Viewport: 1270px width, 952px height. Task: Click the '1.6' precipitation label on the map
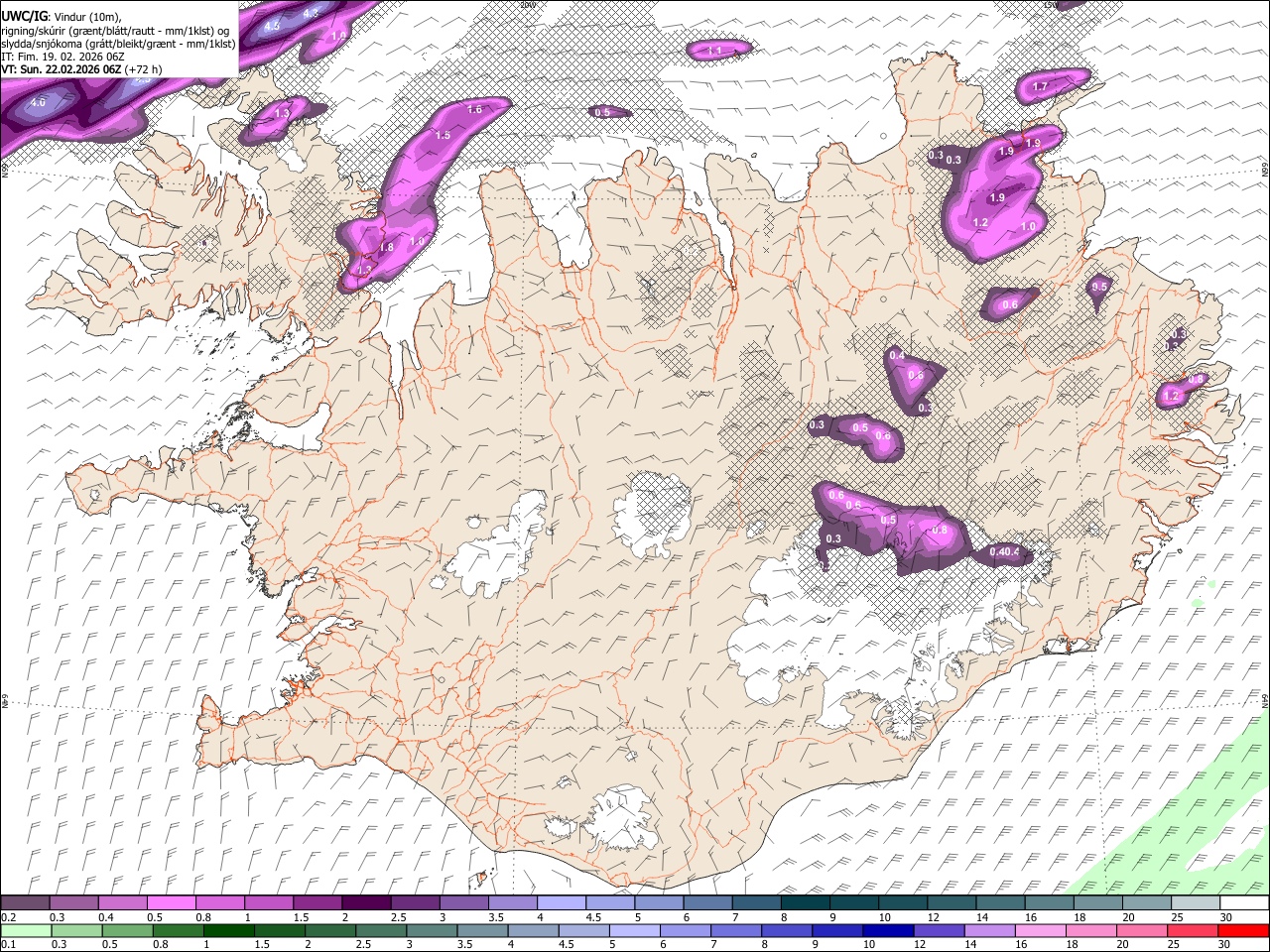(x=474, y=109)
